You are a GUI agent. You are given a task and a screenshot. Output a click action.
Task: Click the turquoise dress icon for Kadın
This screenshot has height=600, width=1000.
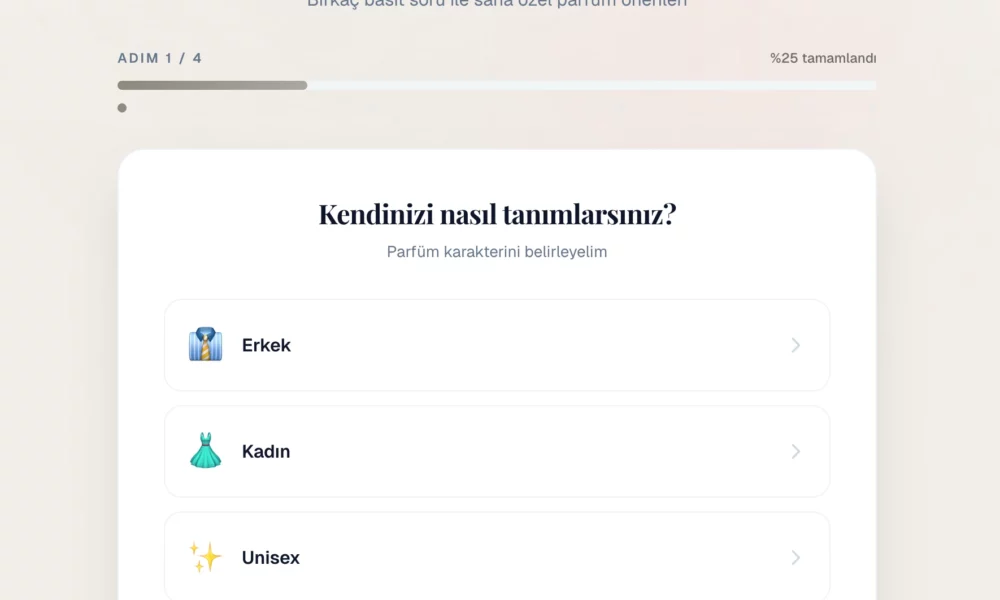pos(205,451)
